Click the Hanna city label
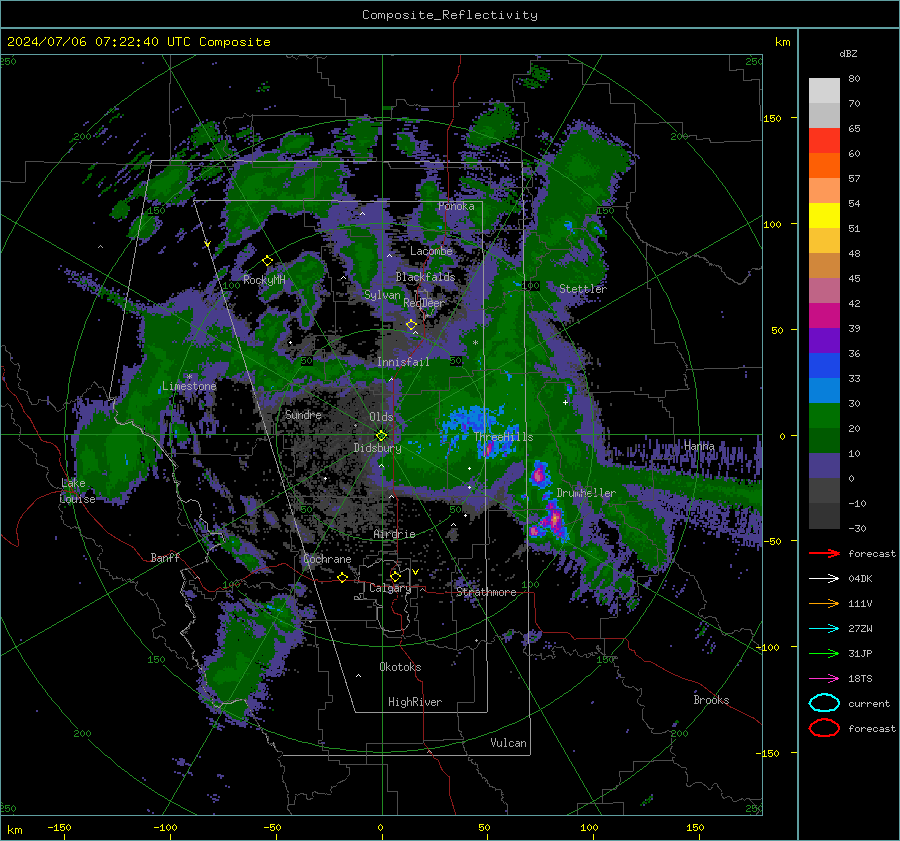 tap(699, 446)
